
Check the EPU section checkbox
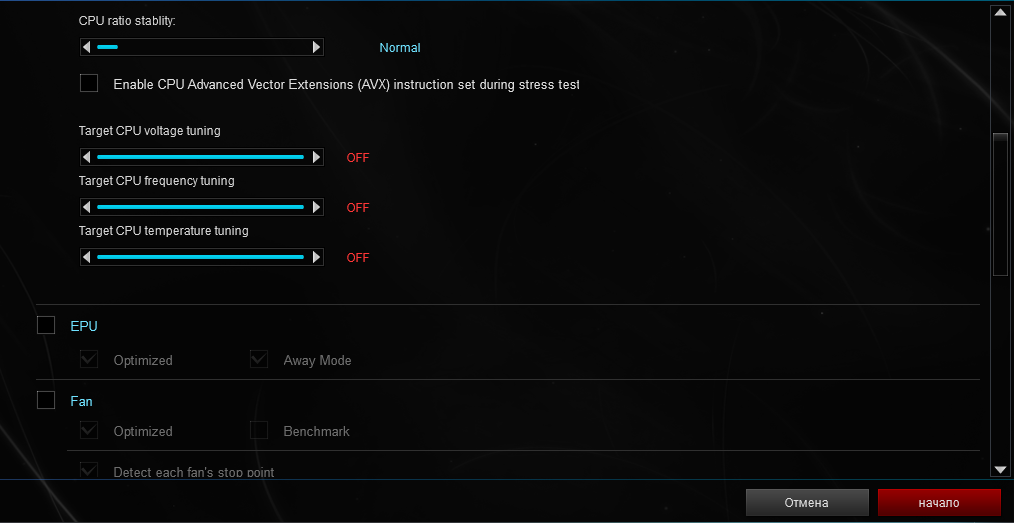coord(46,325)
